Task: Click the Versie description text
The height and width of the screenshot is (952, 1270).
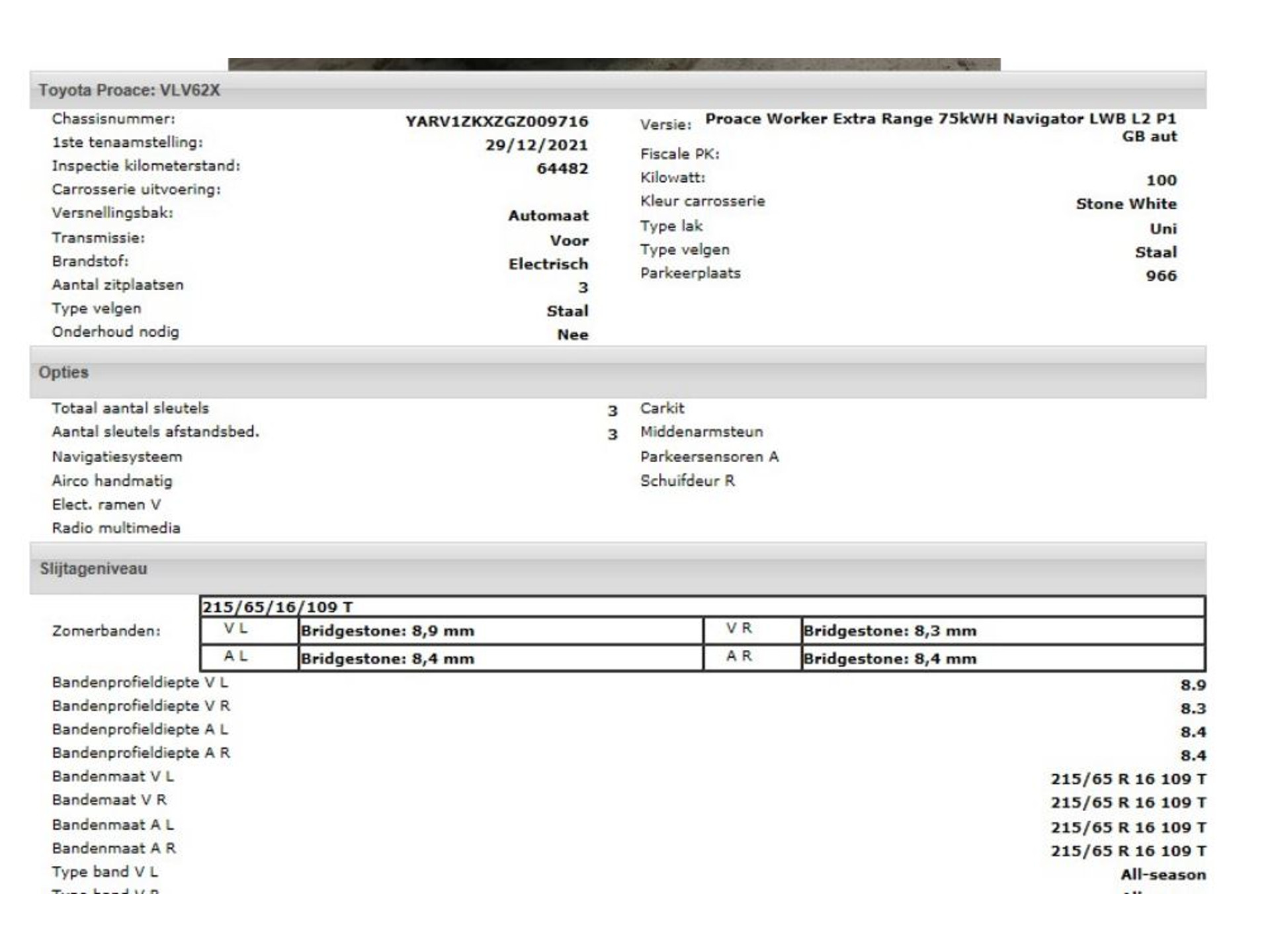Action: click(x=941, y=128)
